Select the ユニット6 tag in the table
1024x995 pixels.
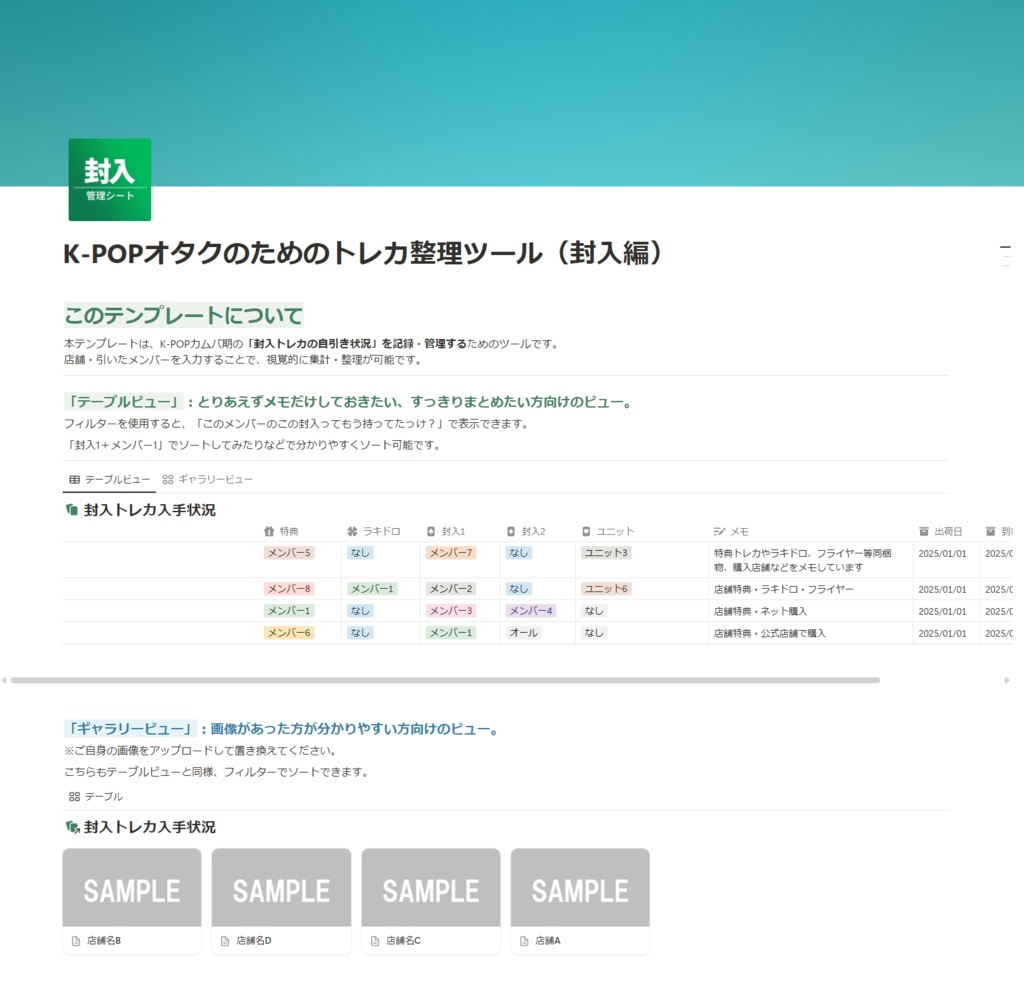(x=605, y=589)
